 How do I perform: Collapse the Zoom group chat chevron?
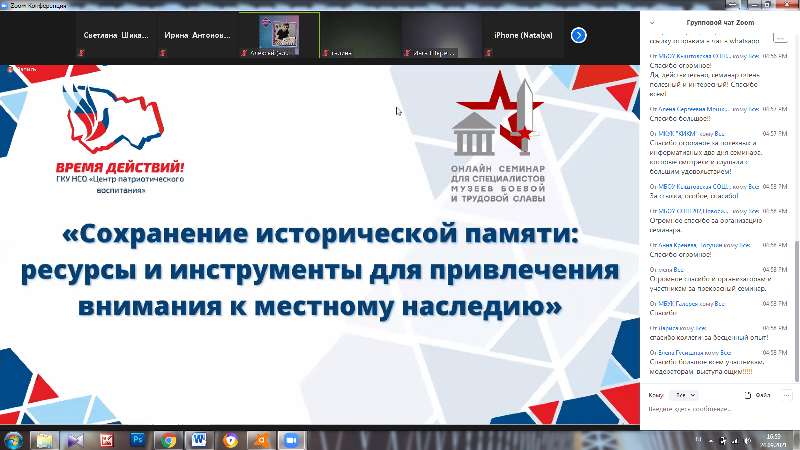pos(652,23)
